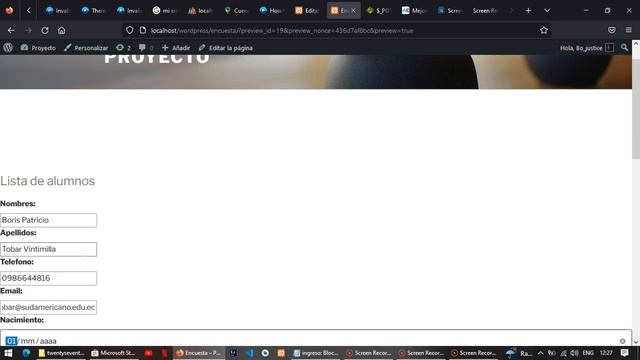Click the Apellidos input with Tobar Vintimilla
640x360 pixels.
coord(49,249)
